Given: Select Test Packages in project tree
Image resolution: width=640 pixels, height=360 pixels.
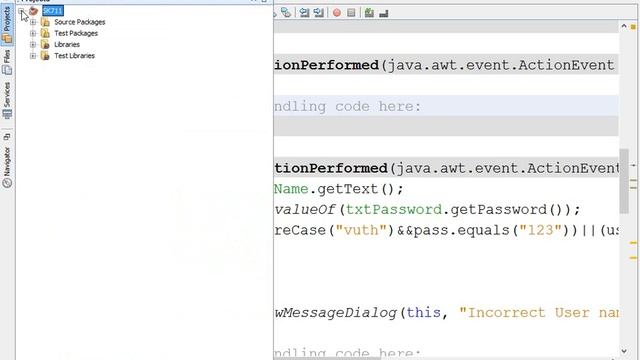Looking at the screenshot, I should (x=76, y=33).
